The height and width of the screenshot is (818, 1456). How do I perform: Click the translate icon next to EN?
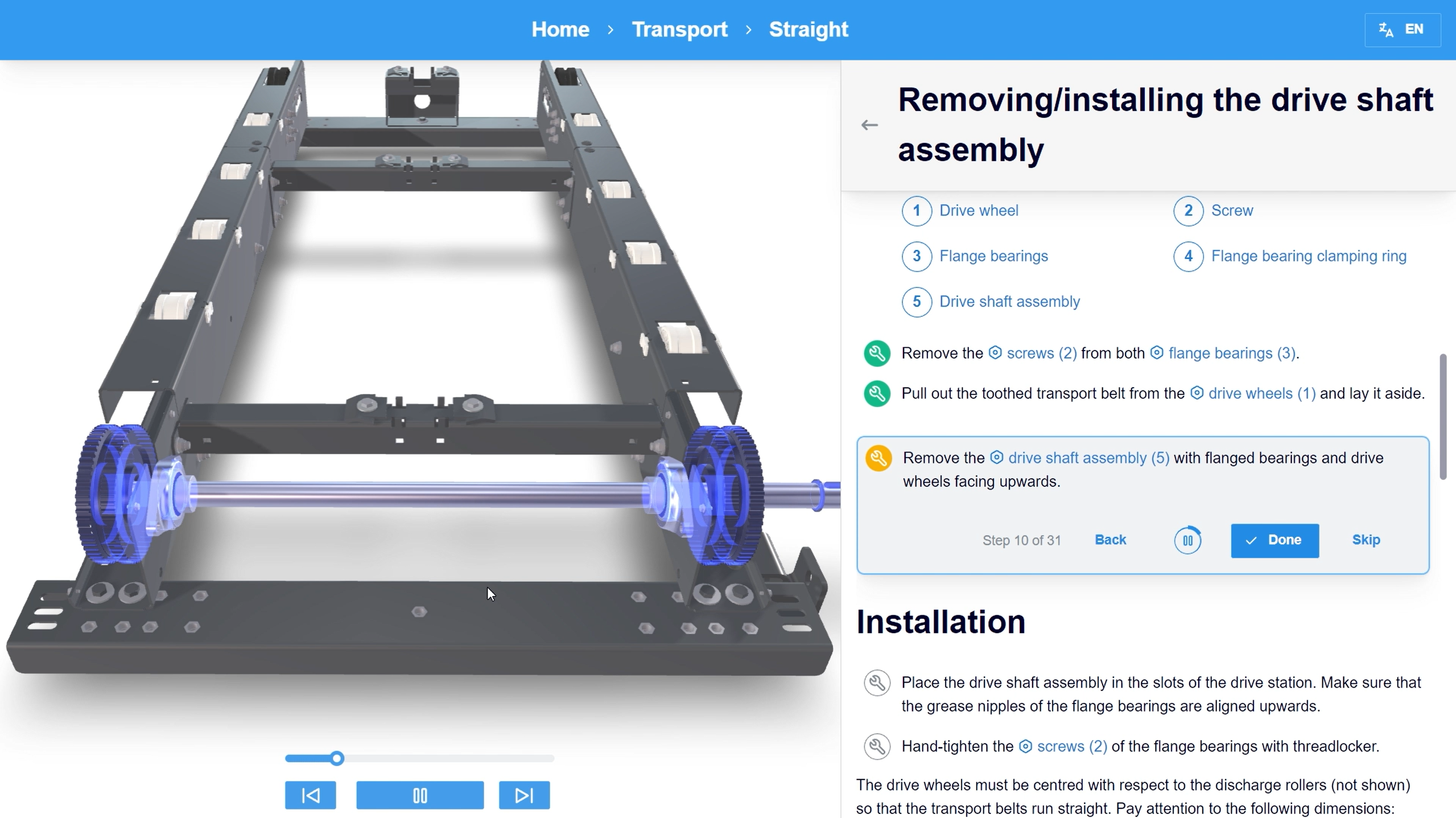click(1385, 29)
